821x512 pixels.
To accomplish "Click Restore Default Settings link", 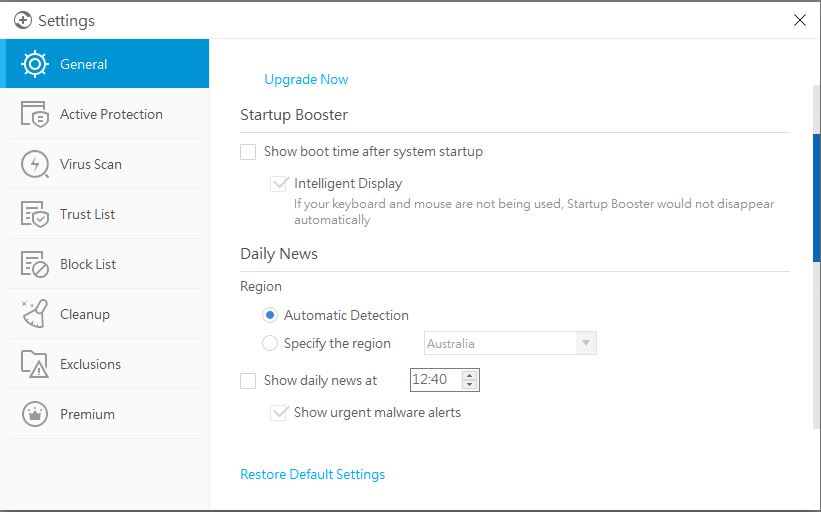I will tap(312, 475).
